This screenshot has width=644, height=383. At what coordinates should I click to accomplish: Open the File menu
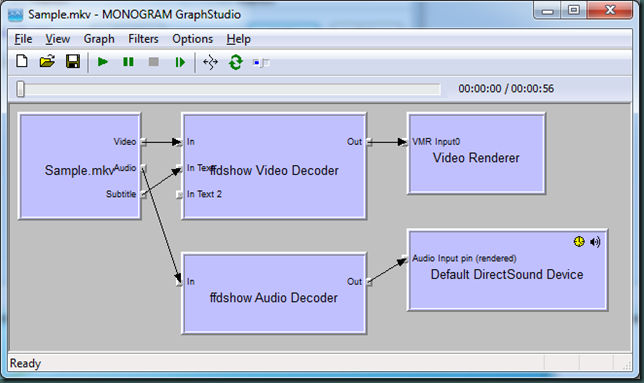[23, 39]
